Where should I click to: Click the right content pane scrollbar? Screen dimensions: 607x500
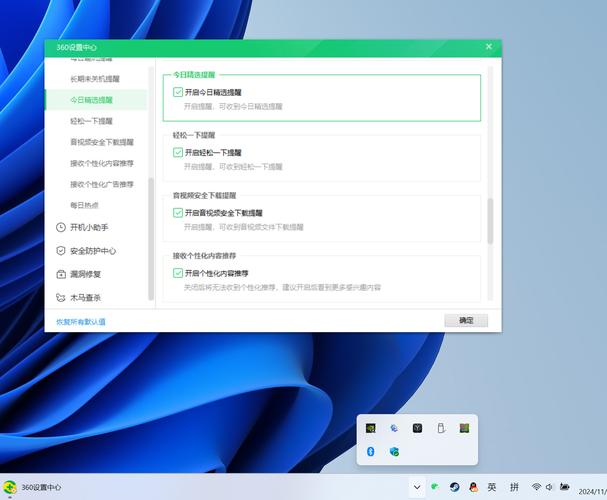(490, 220)
